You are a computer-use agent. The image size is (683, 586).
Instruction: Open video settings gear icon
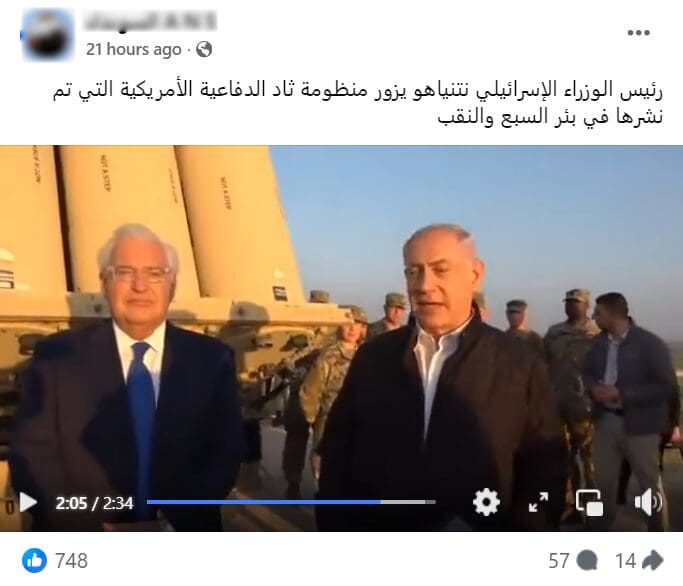(x=486, y=502)
